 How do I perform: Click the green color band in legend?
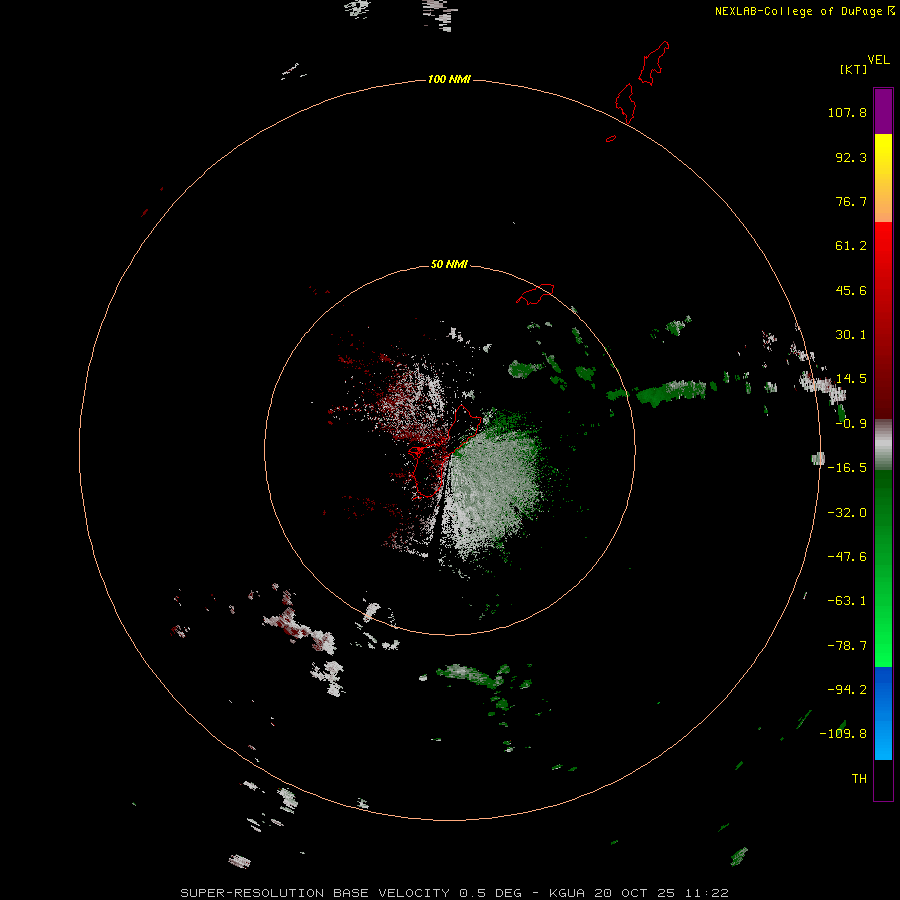tap(883, 568)
